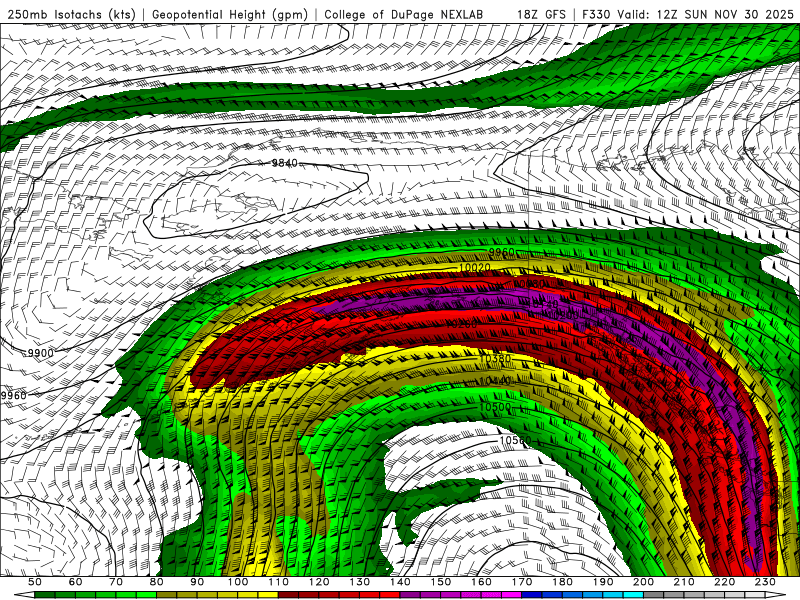Click the 80 value on the legend
Screen dimensions: 800x600
[x=156, y=582]
